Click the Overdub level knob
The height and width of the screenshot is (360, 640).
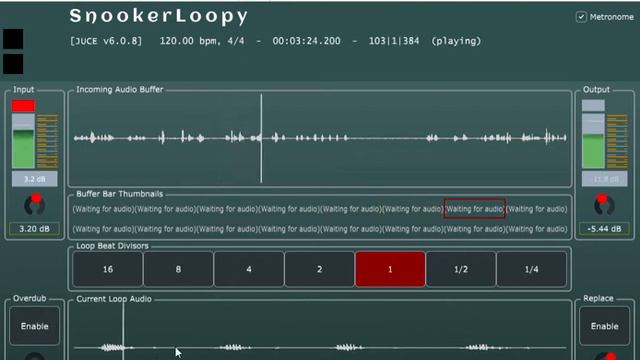[x=35, y=356]
